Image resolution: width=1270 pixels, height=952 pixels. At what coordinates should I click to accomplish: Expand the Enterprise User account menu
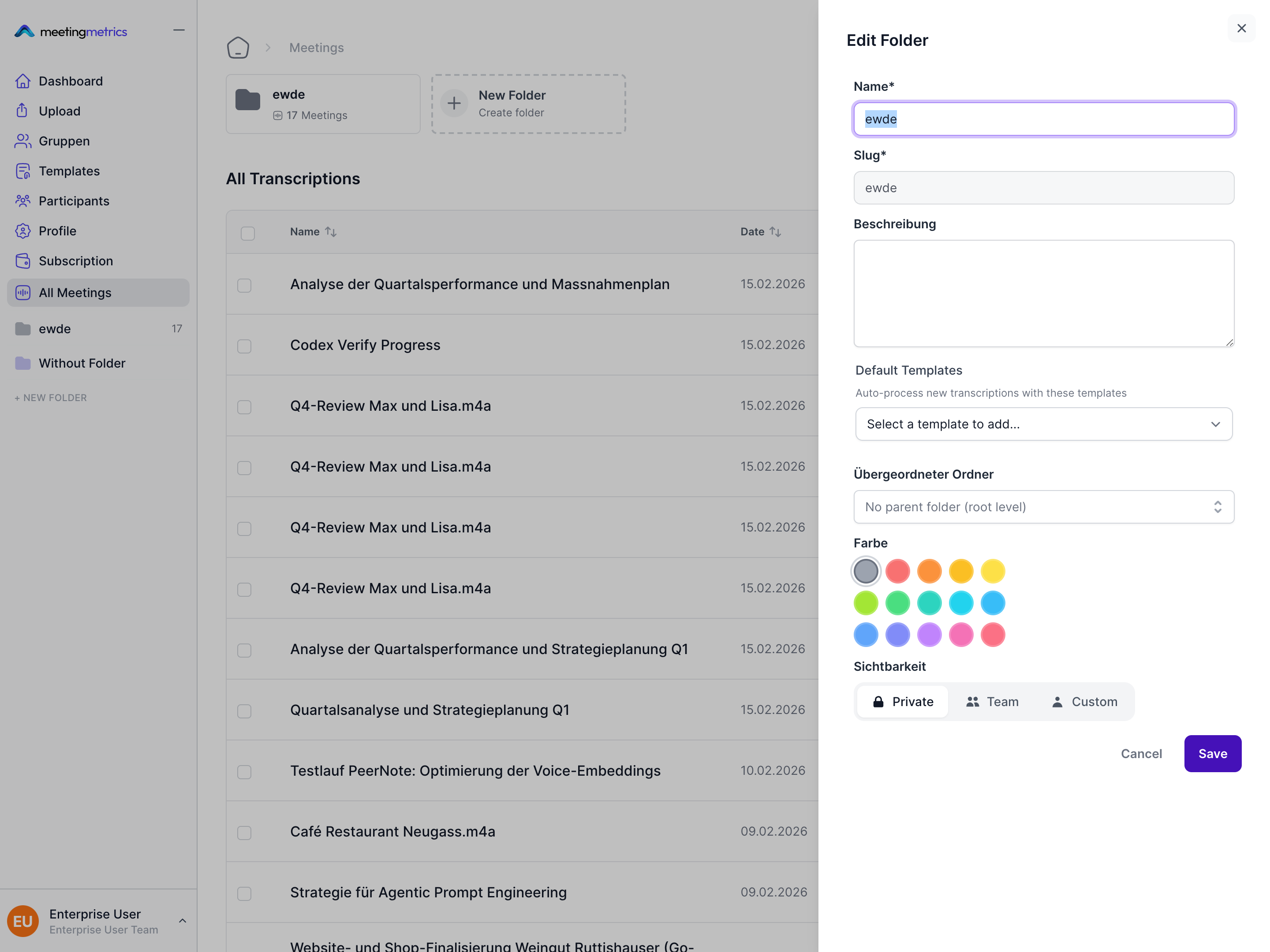[182, 920]
